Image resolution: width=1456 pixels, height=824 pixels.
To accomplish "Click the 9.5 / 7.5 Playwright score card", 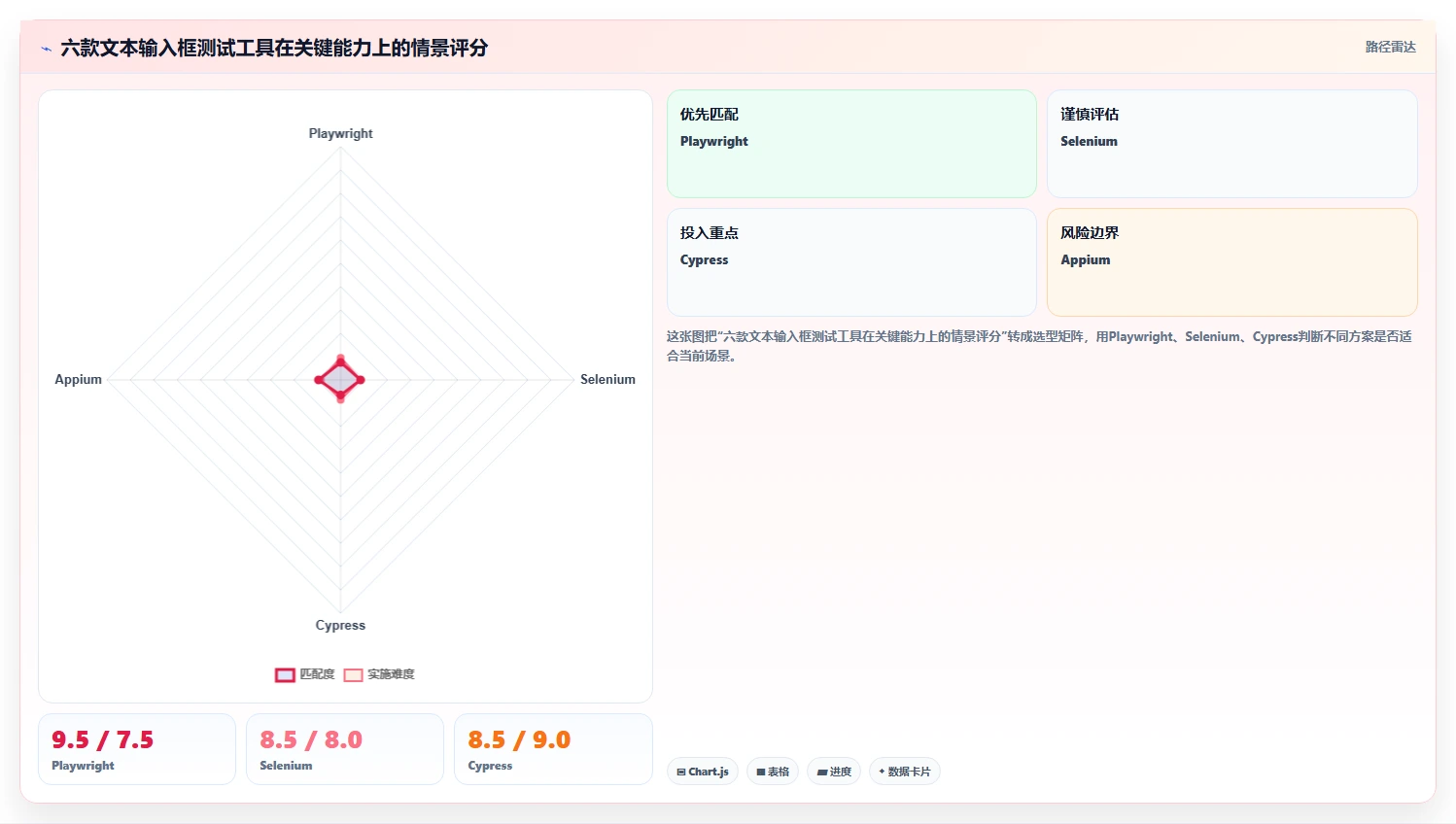I will [x=137, y=749].
